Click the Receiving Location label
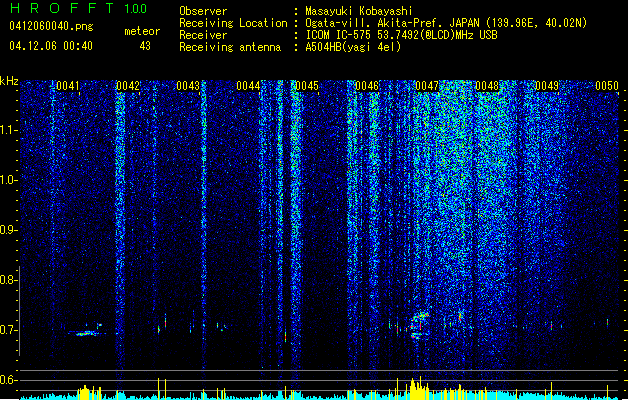Viewport: 629px width, 400px height. click(233, 23)
